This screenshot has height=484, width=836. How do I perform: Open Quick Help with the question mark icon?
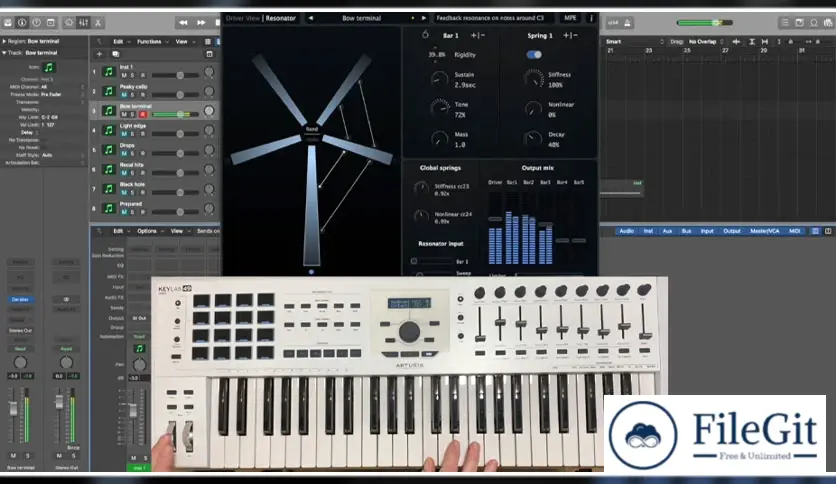[x=36, y=22]
